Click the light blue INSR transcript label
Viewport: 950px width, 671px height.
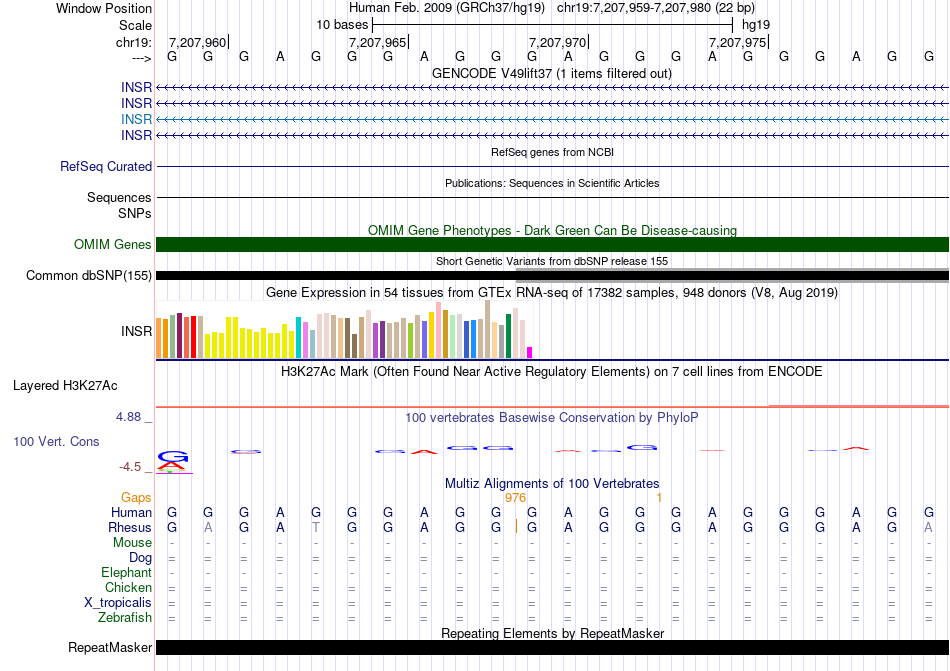(136, 119)
